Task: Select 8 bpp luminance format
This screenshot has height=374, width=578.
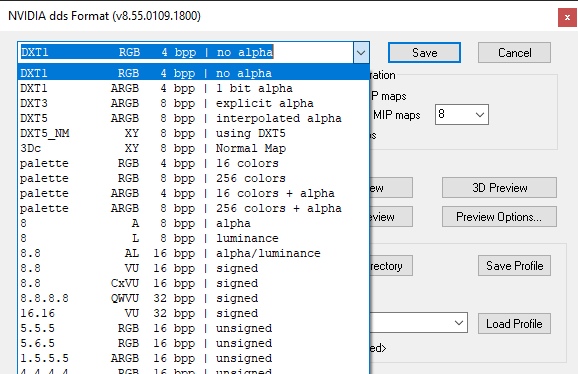Action: (x=194, y=238)
